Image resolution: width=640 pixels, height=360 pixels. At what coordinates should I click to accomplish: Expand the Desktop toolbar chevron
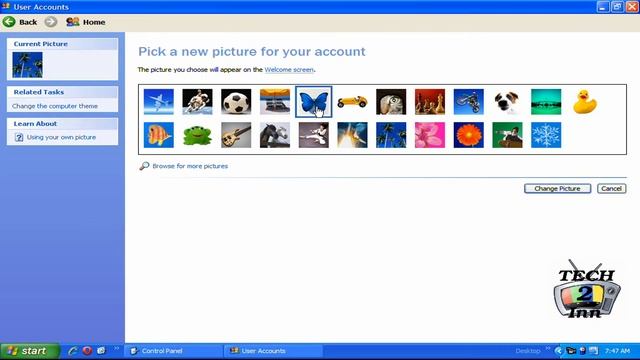click(x=548, y=349)
